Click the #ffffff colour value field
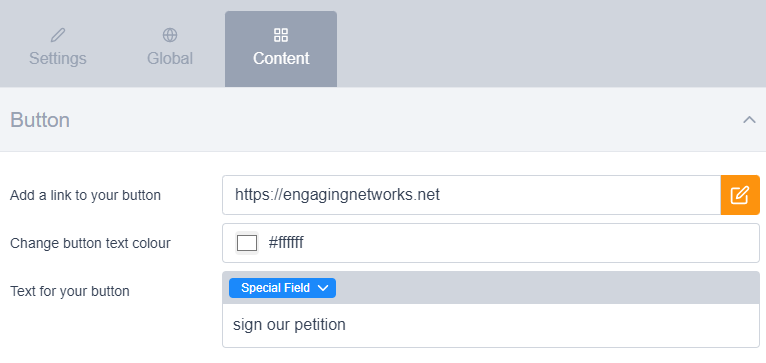The image size is (766, 363). click(x=491, y=243)
